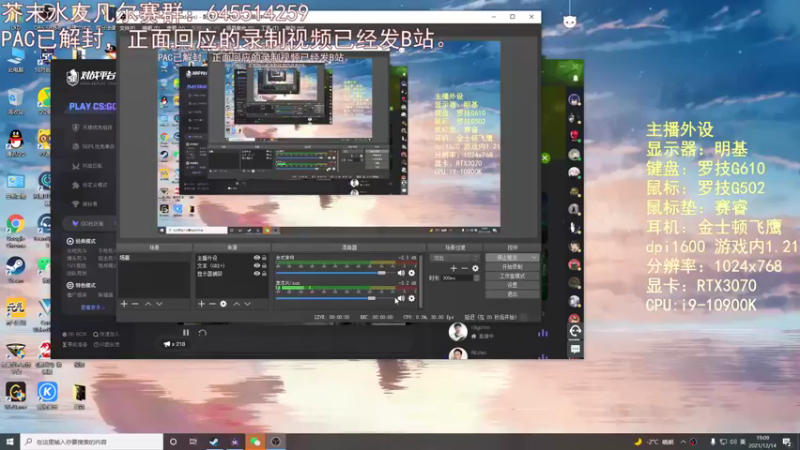Remove selected source with minus icon
Viewport: 800px width, 450px height.
[x=212, y=304]
